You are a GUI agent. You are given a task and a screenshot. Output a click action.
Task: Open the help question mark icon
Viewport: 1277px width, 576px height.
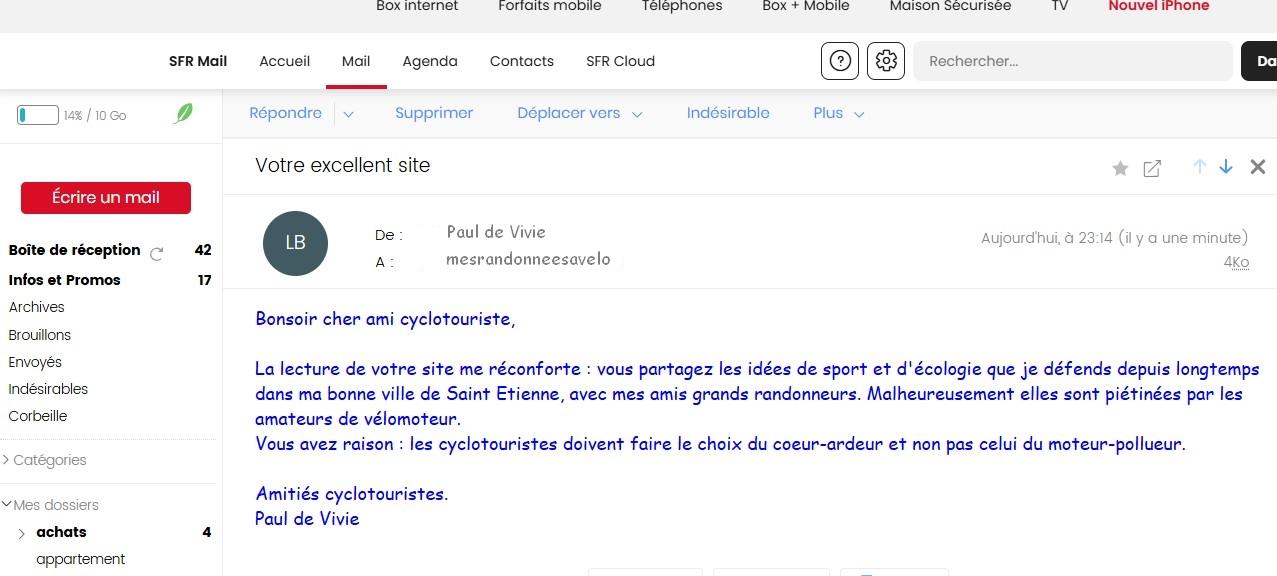[839, 61]
